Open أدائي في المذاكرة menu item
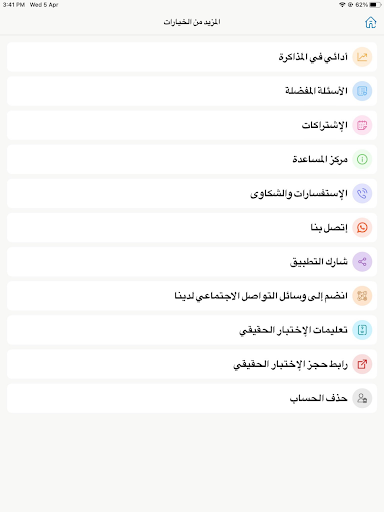 (x=192, y=57)
